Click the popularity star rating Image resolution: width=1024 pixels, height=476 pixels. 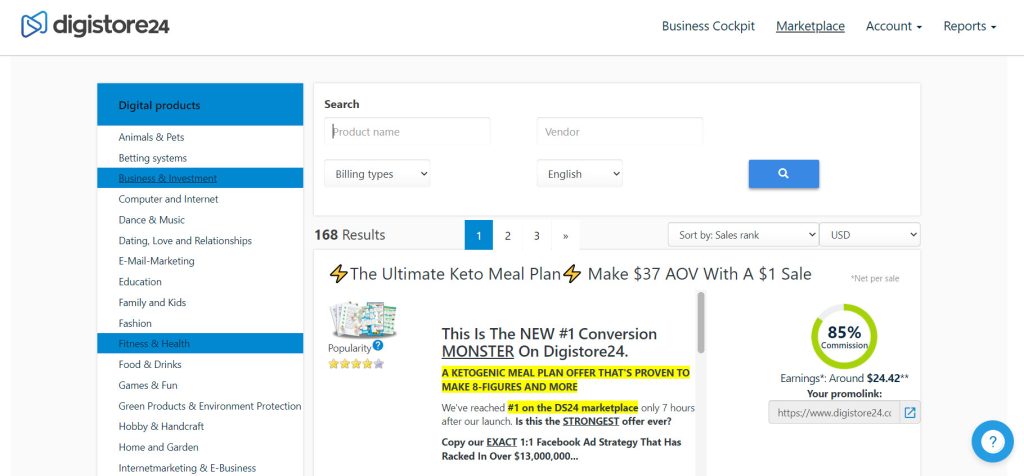point(356,363)
